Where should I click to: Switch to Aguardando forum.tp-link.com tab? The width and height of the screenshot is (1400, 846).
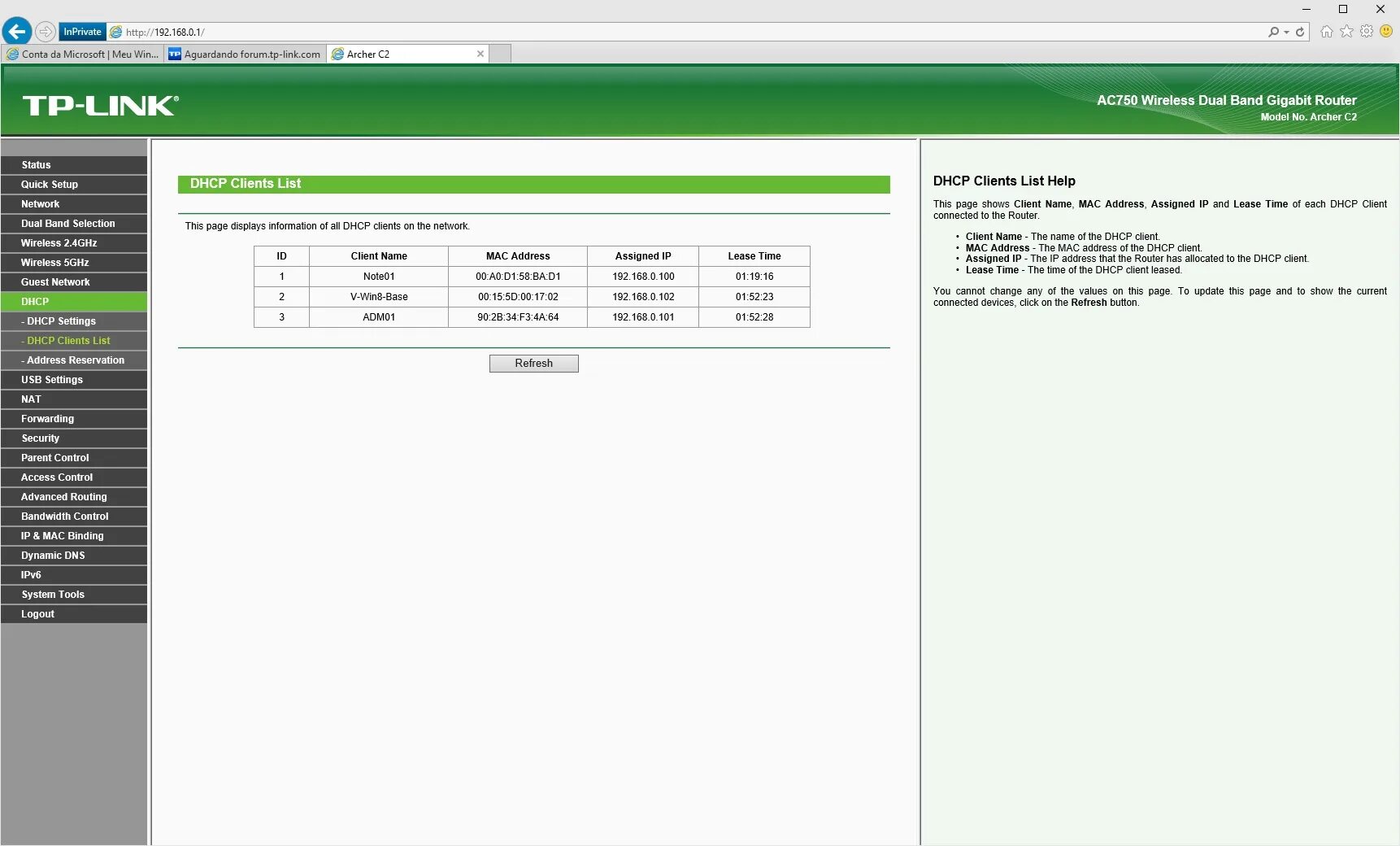pyautogui.click(x=245, y=54)
